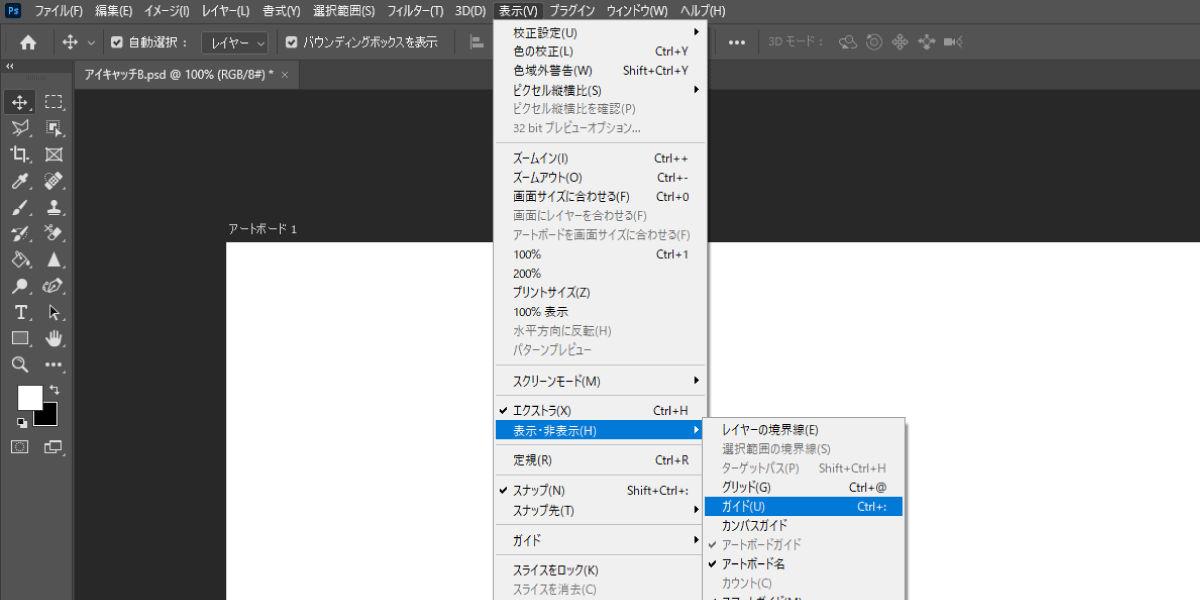The height and width of the screenshot is (600, 1200).
Task: Toggle ガイド(U) visibility in submenu
Action: click(804, 506)
